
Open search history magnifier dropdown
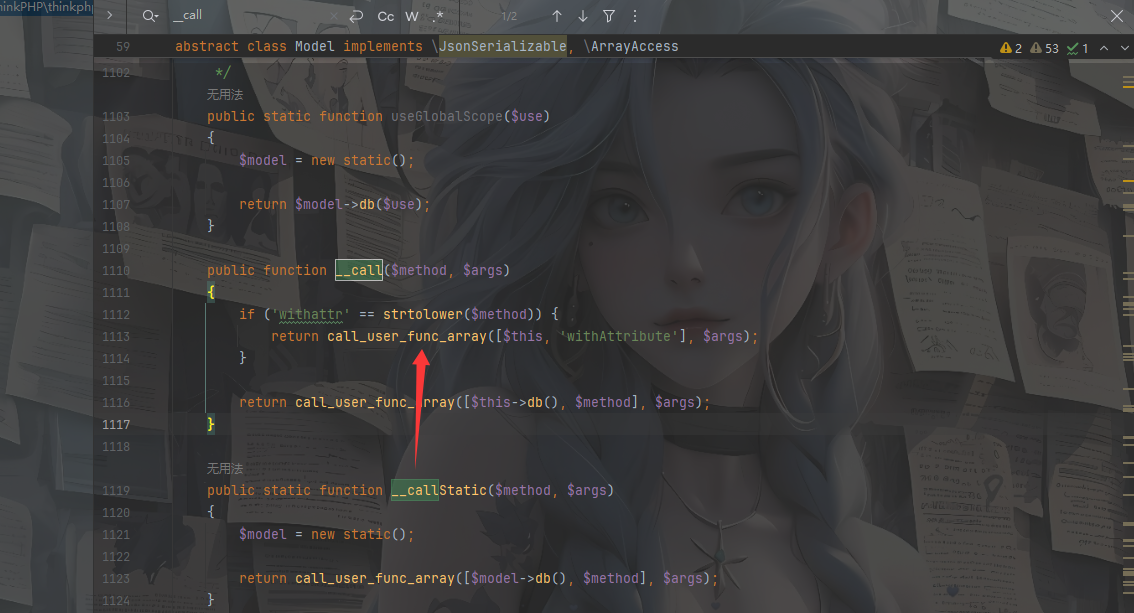pos(150,16)
